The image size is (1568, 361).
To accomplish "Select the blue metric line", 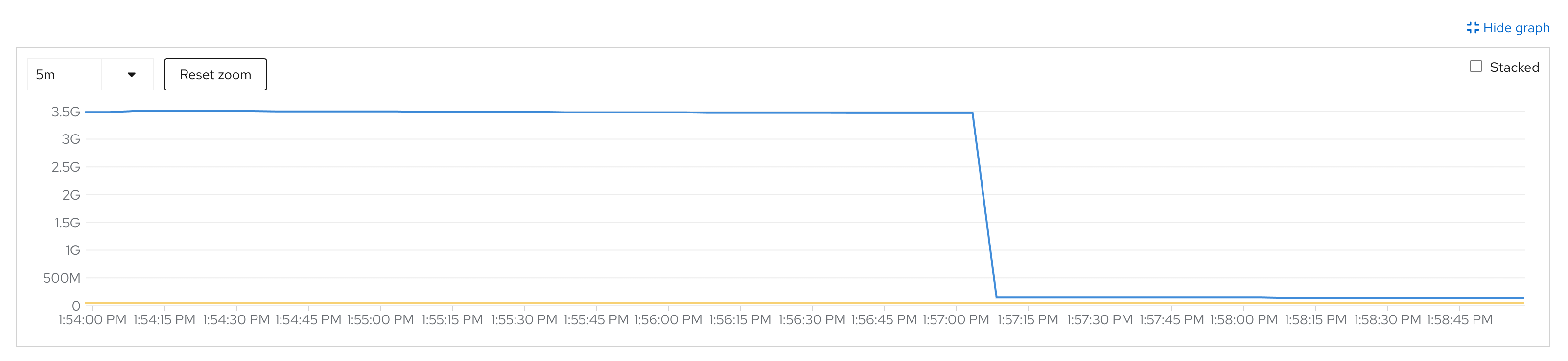I will [x=487, y=112].
